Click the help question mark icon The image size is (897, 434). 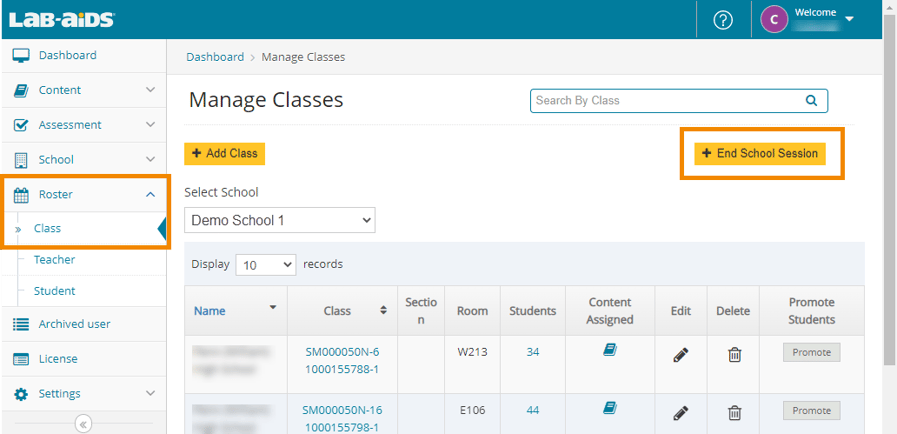pyautogui.click(x=723, y=20)
